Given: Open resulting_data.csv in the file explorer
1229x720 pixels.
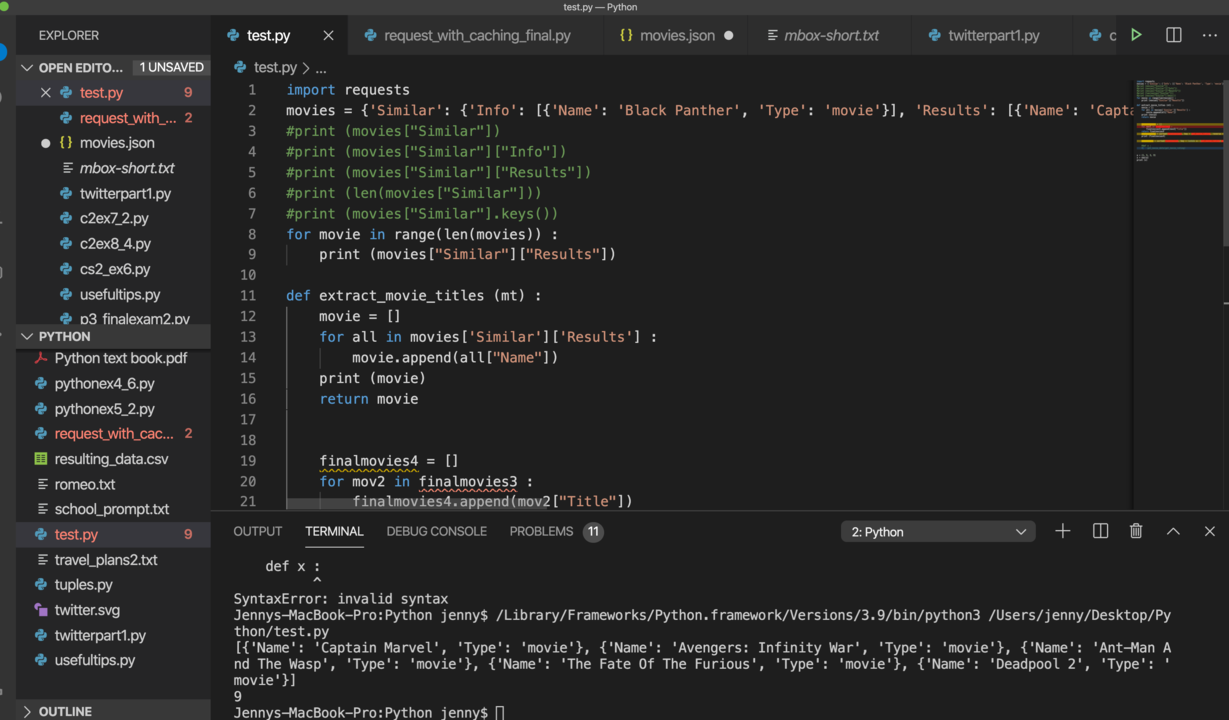Looking at the screenshot, I should [x=111, y=459].
